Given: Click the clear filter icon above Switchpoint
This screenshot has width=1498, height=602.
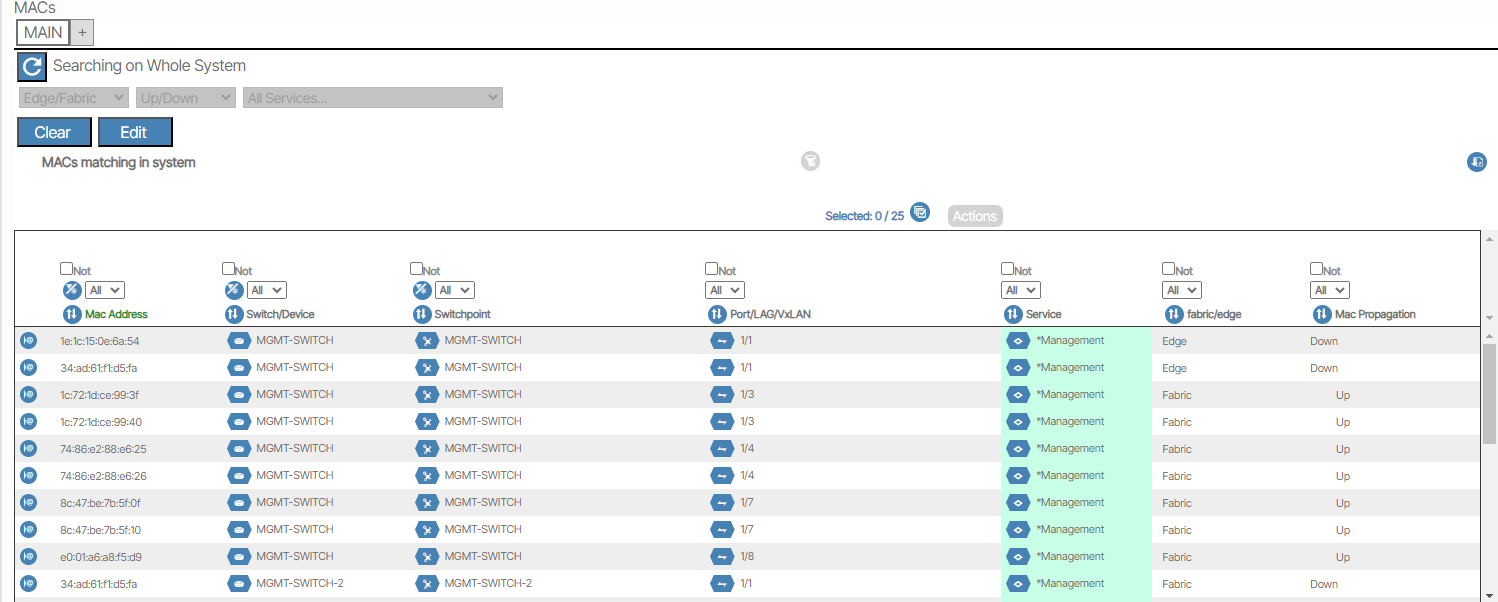Looking at the screenshot, I should (422, 290).
